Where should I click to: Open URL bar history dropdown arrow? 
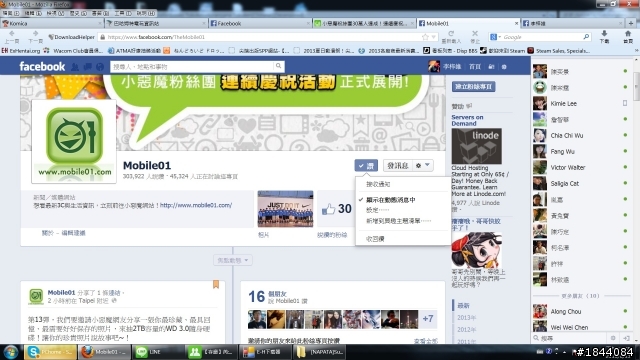point(433,37)
